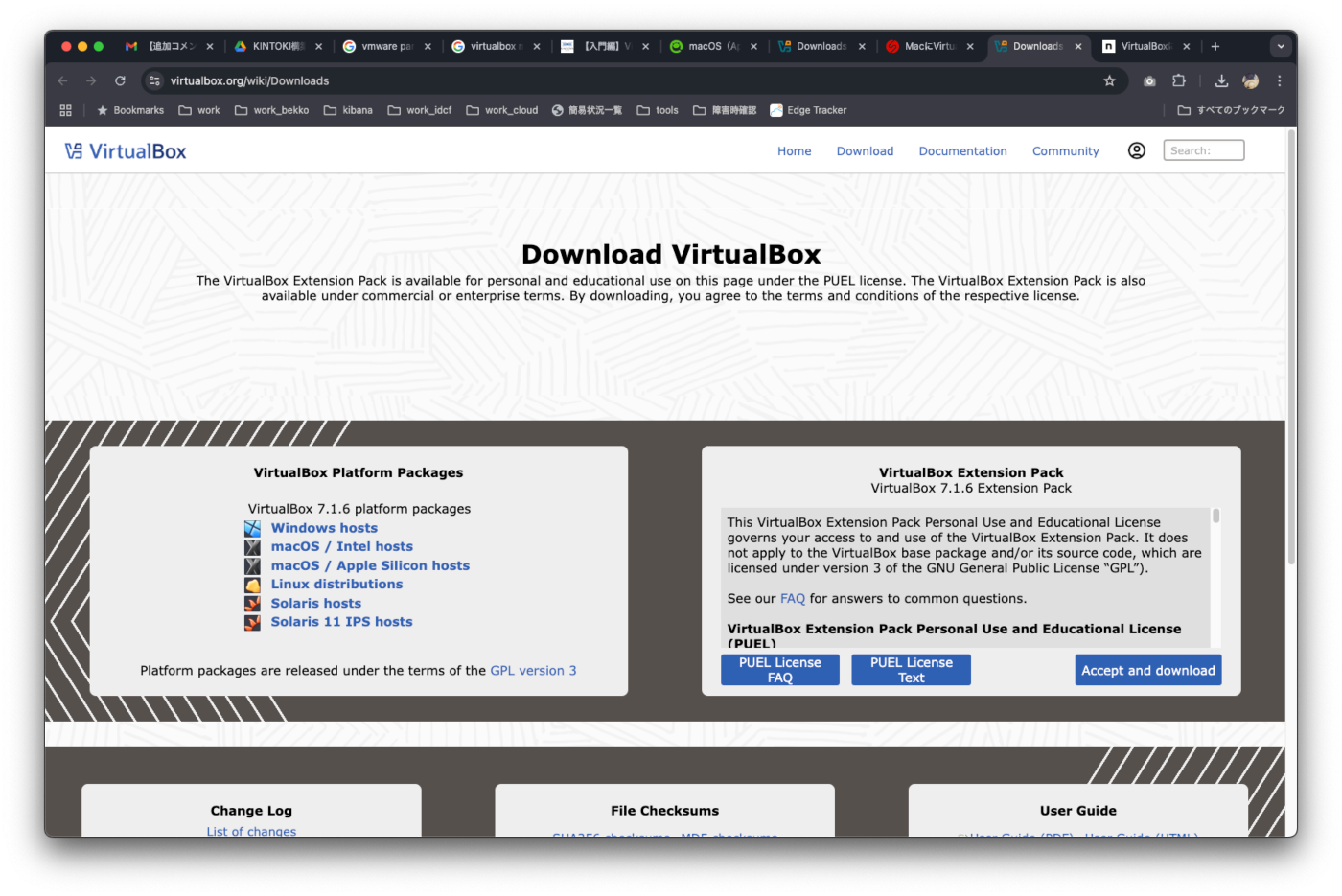Click the site information icon in the address bar
This screenshot has width=1342, height=896.
tap(154, 81)
